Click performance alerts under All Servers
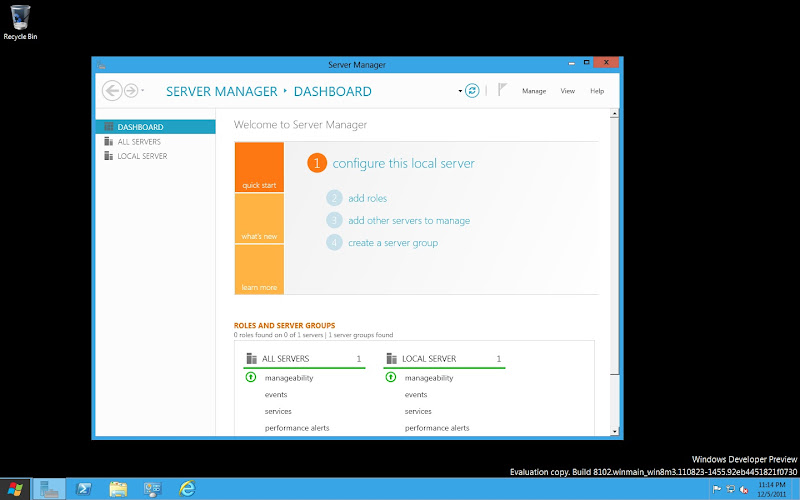 point(297,428)
